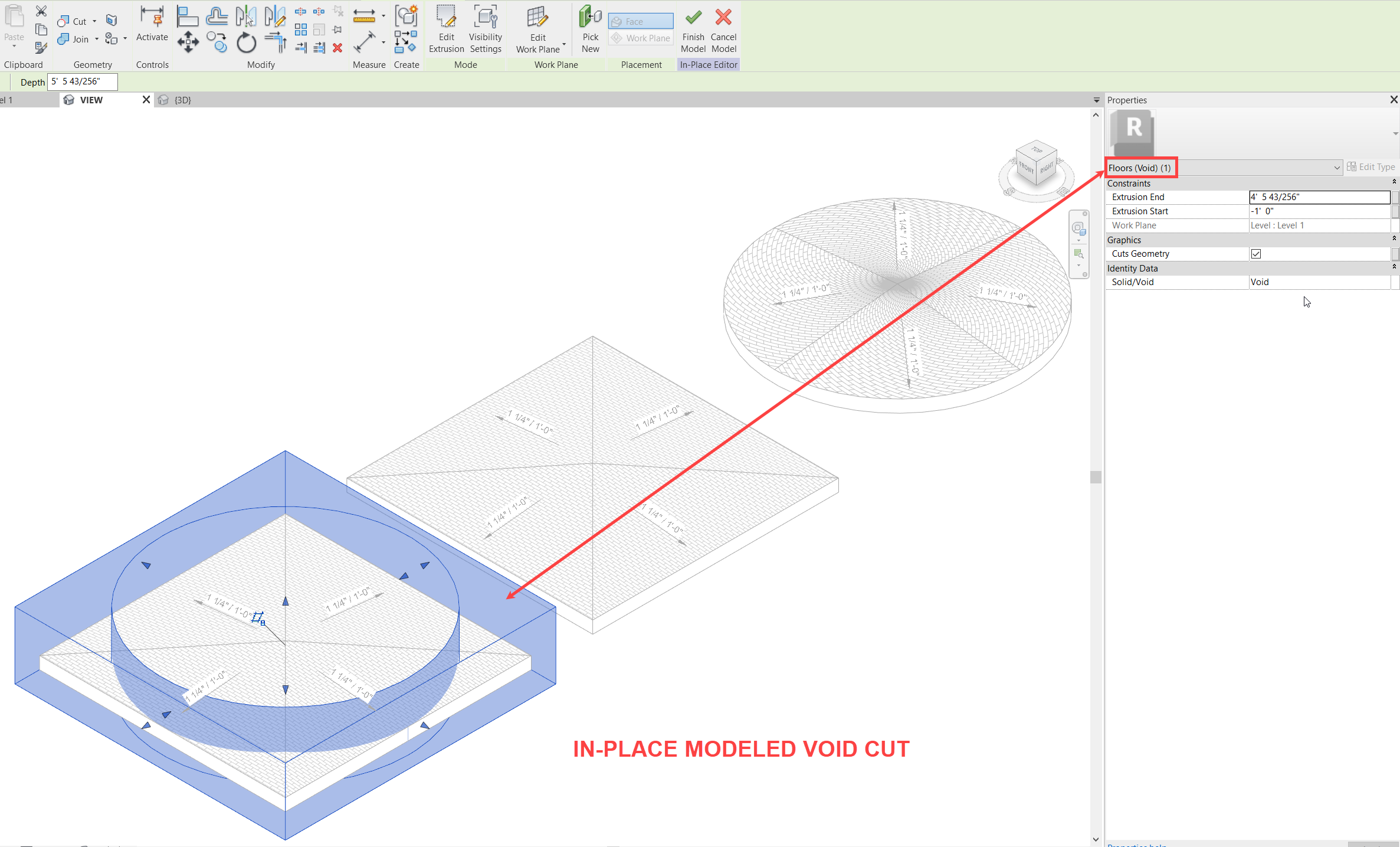Viewport: 1400px width, 847px height.
Task: Select the Pick New work plane tool
Action: pos(589,30)
